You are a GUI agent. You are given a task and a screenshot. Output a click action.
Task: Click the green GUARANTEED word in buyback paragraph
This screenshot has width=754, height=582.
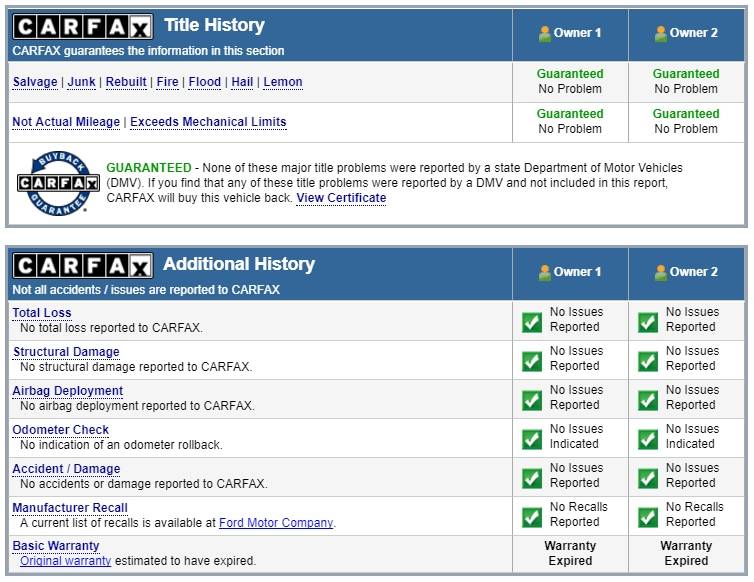(149, 168)
